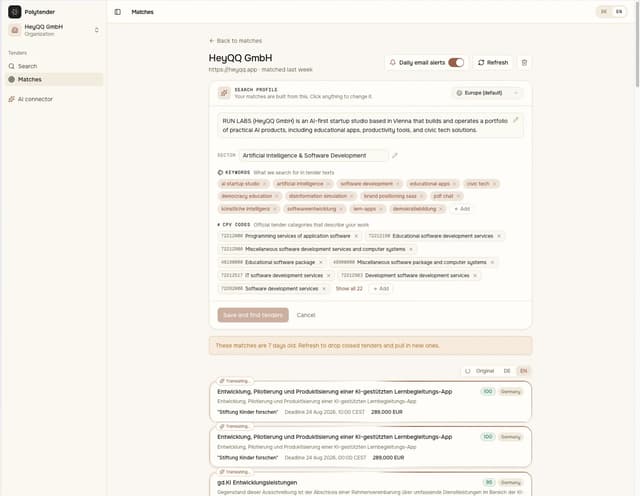Viewport: 640px width, 496px height.
Task: Switch interface to DE in top header
Action: click(x=604, y=12)
